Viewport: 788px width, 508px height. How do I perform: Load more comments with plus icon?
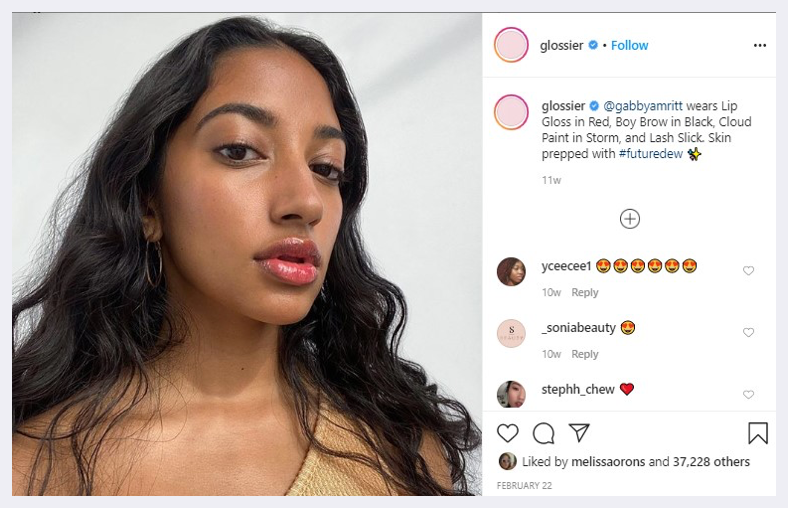tap(630, 219)
